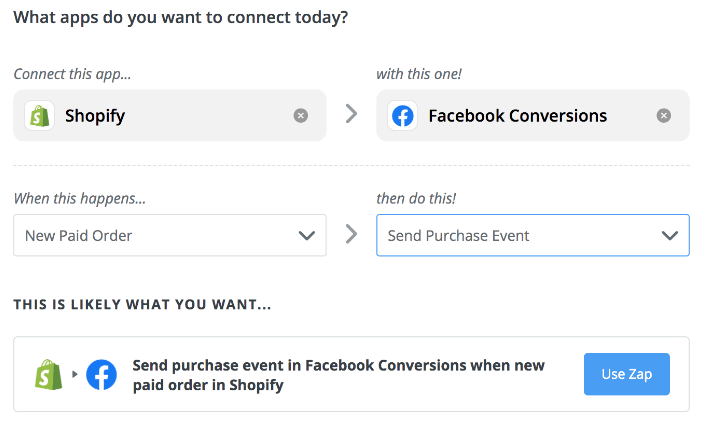Expand chevron in the New Paid Order box
This screenshot has width=705, height=430.
click(307, 236)
